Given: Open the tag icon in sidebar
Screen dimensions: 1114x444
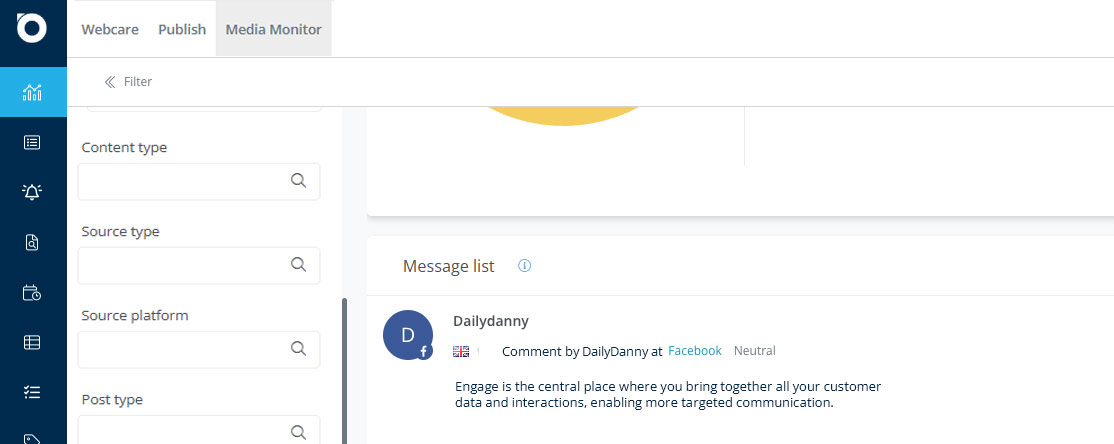Looking at the screenshot, I should pyautogui.click(x=32, y=438).
